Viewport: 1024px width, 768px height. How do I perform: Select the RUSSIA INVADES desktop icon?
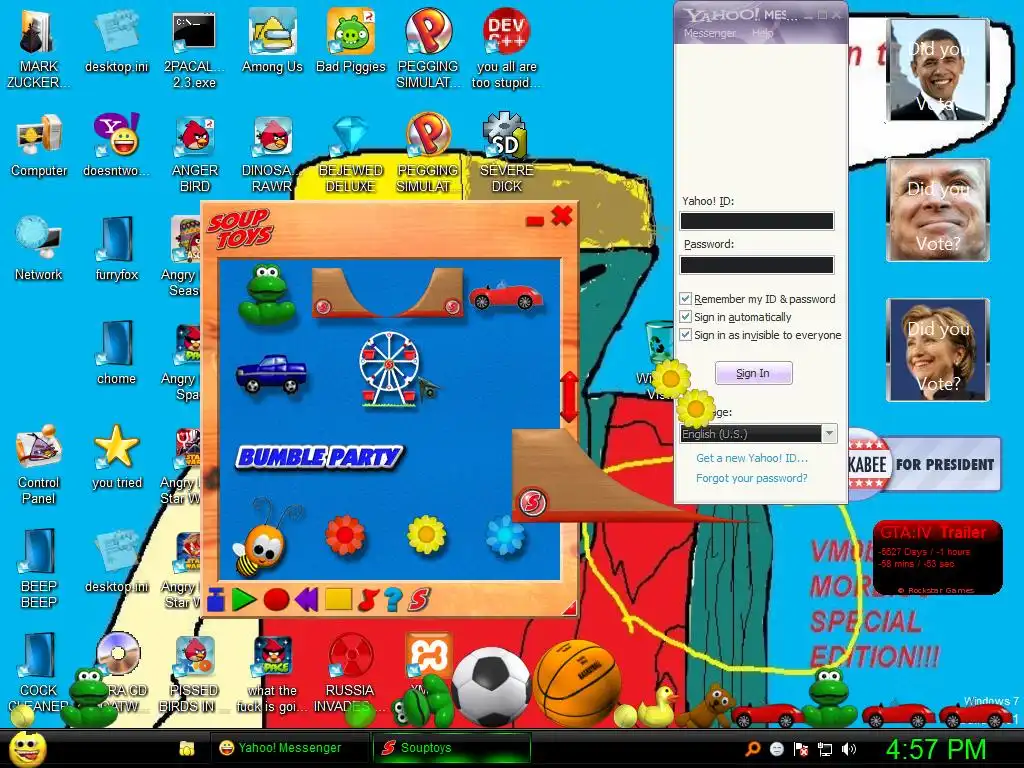click(350, 673)
